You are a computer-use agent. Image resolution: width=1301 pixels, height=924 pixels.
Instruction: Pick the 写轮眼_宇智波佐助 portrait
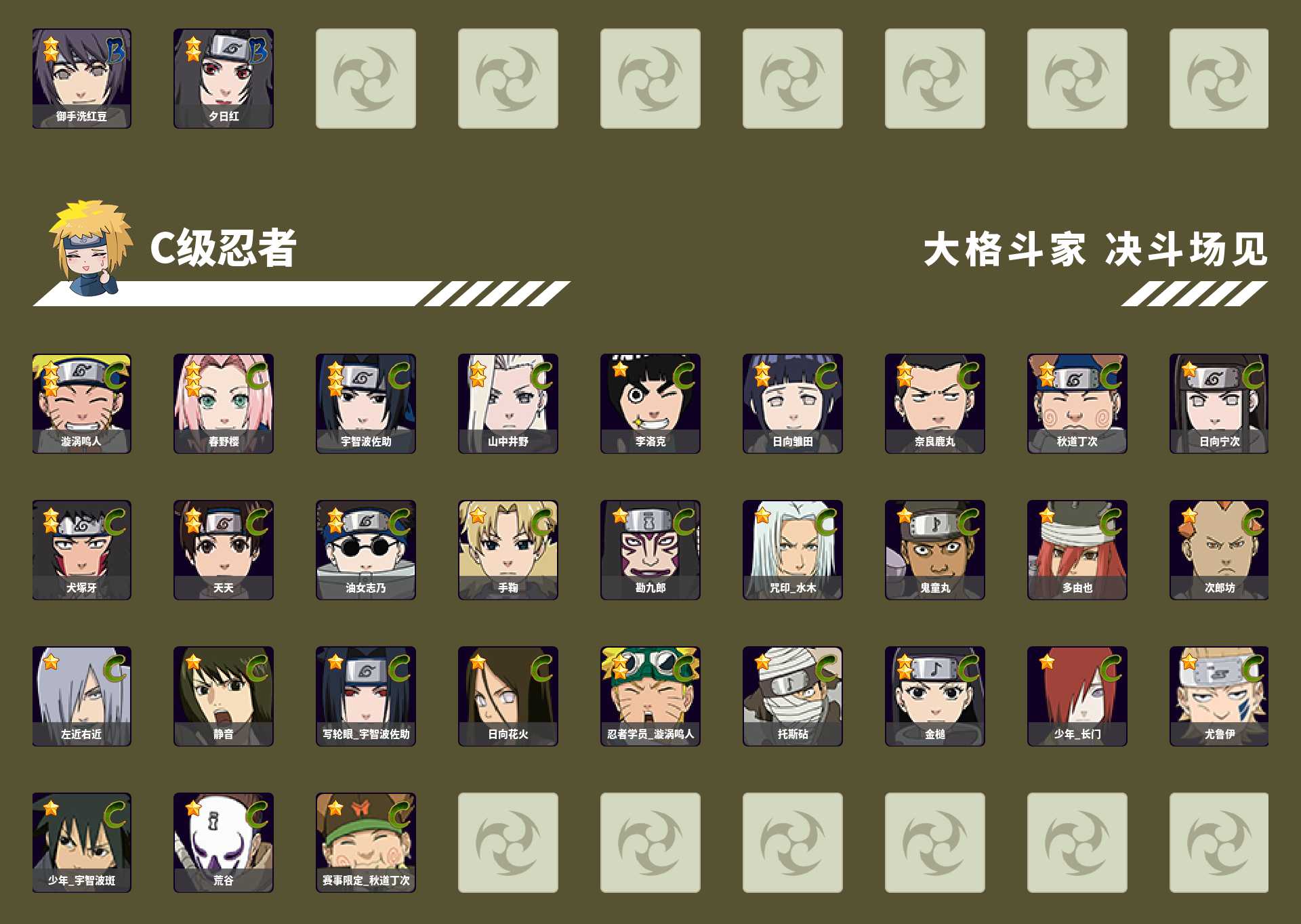pyautogui.click(x=366, y=696)
